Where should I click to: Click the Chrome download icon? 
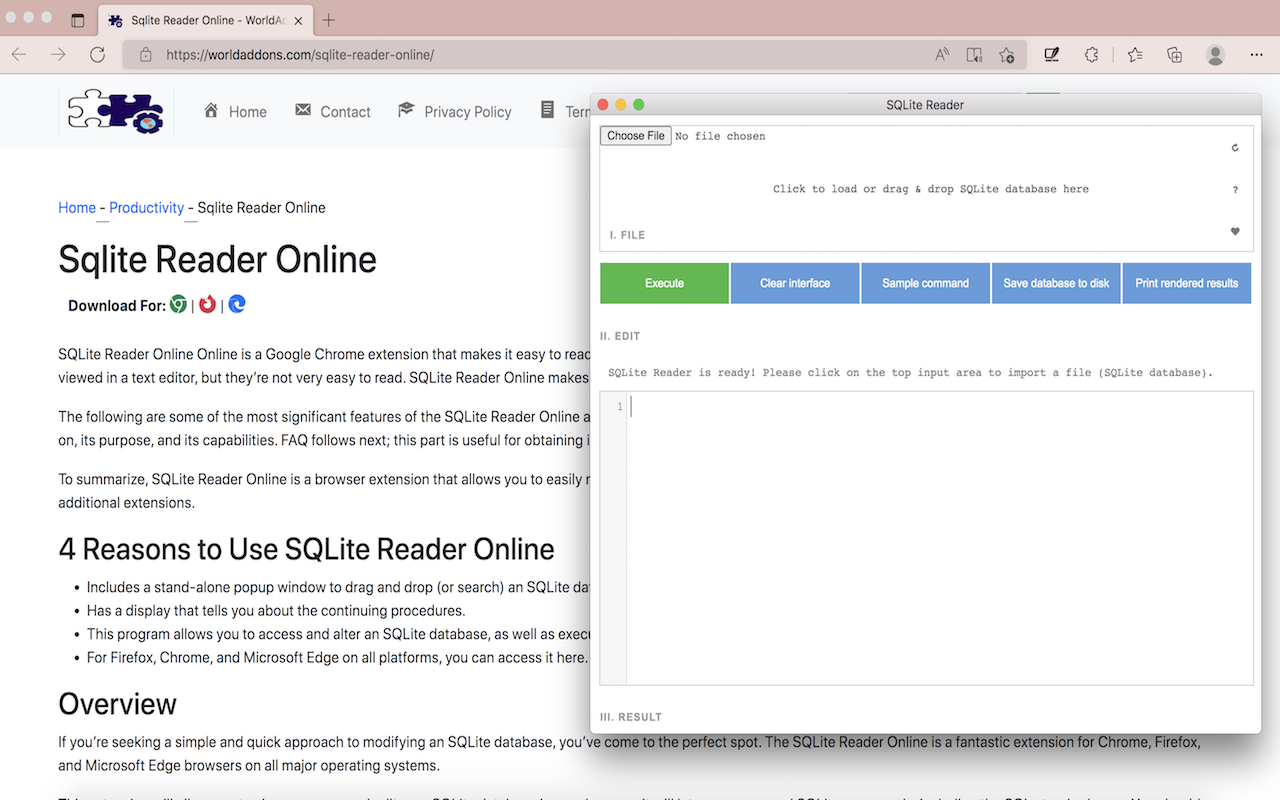(178, 304)
